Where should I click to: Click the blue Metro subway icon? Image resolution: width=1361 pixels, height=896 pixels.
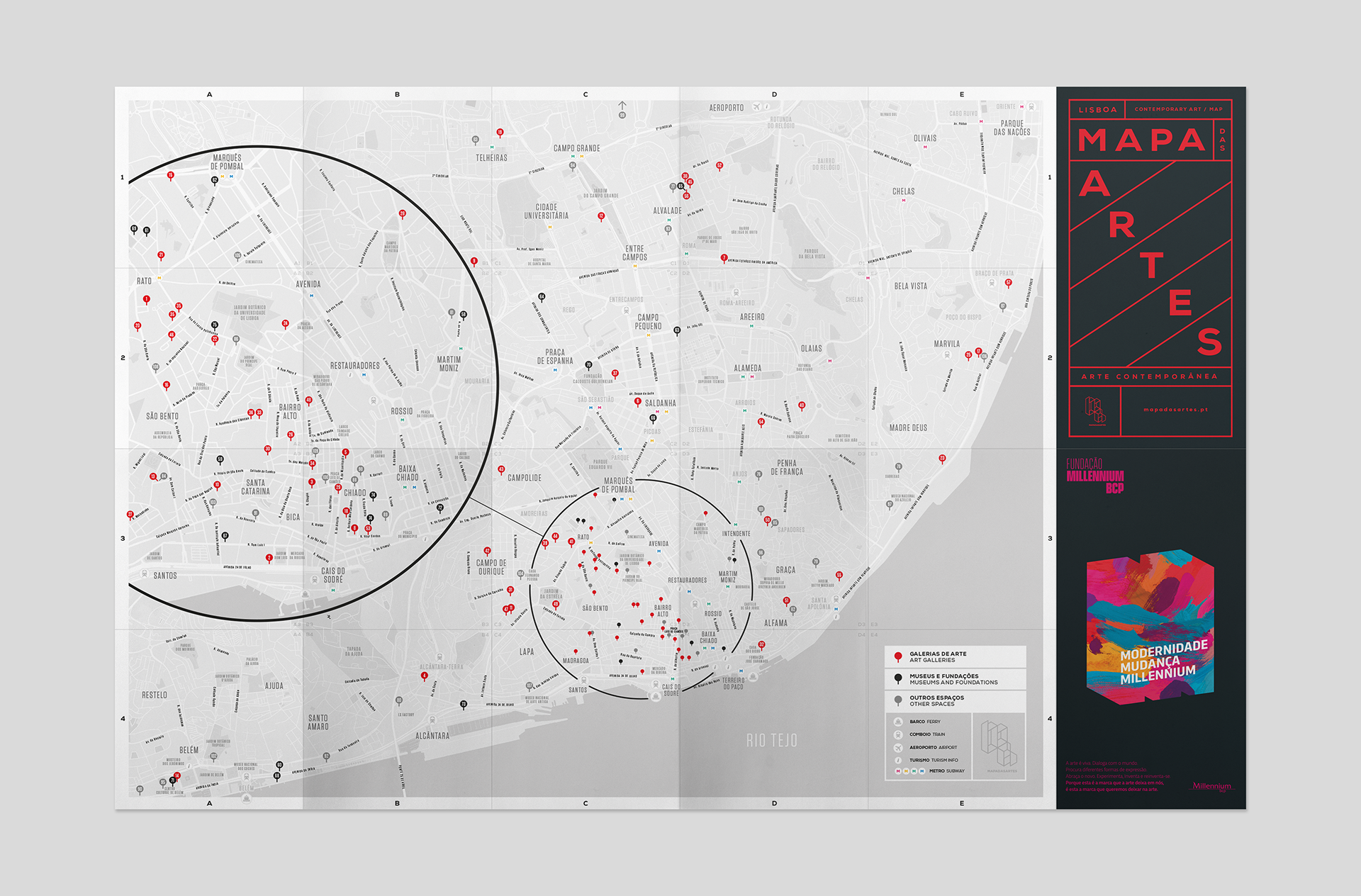922,771
